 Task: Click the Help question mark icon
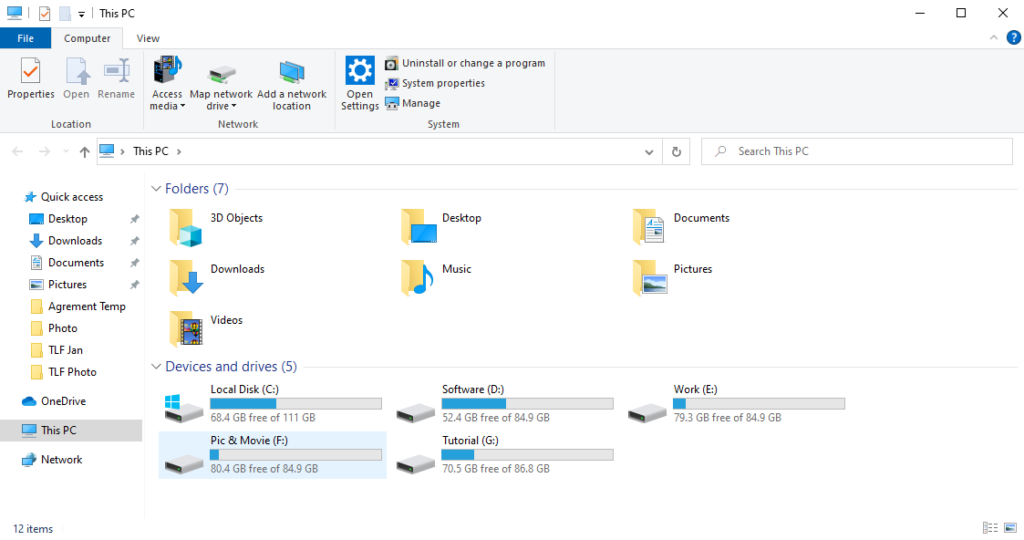click(1013, 38)
